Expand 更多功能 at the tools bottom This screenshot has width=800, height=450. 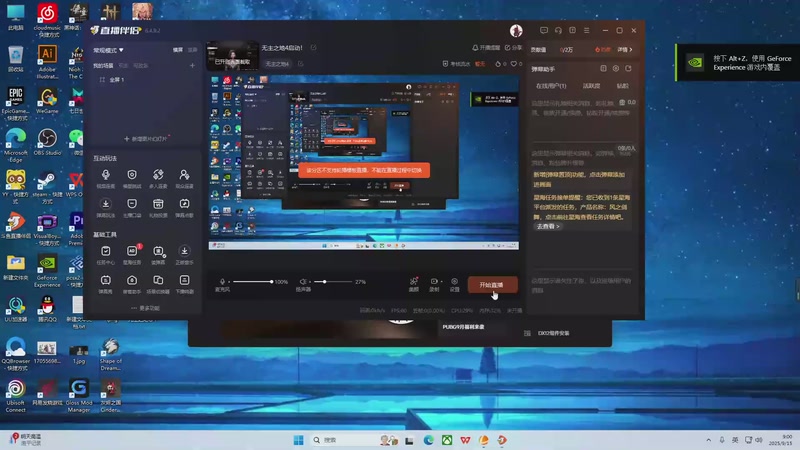(145, 308)
